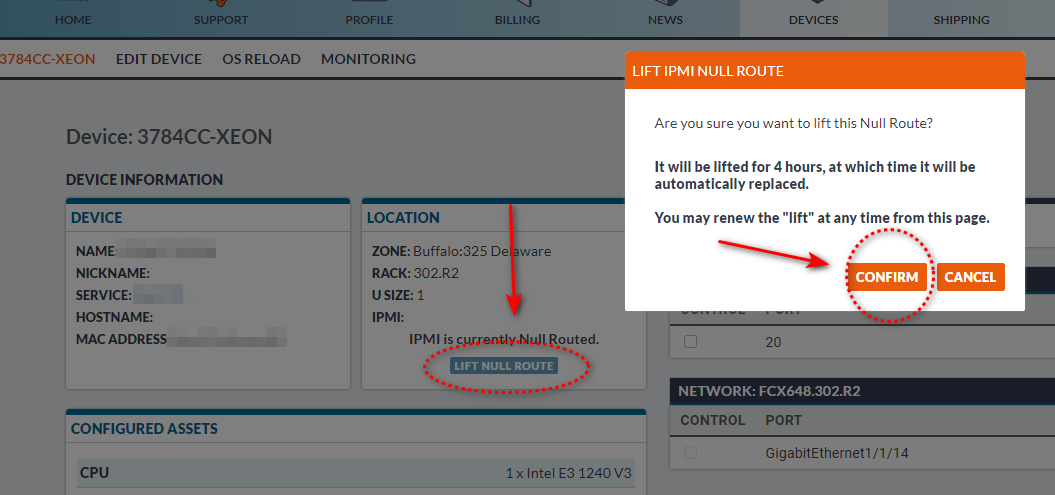Open the OS Reload tab
The height and width of the screenshot is (495, 1055).
tap(261, 59)
